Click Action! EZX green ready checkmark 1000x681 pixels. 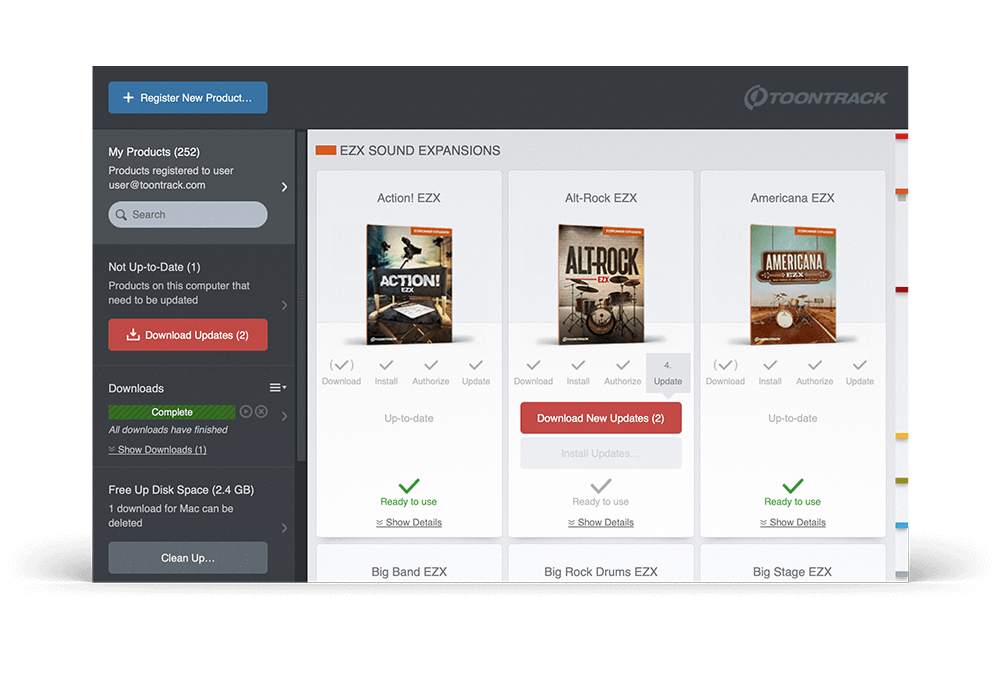click(409, 486)
